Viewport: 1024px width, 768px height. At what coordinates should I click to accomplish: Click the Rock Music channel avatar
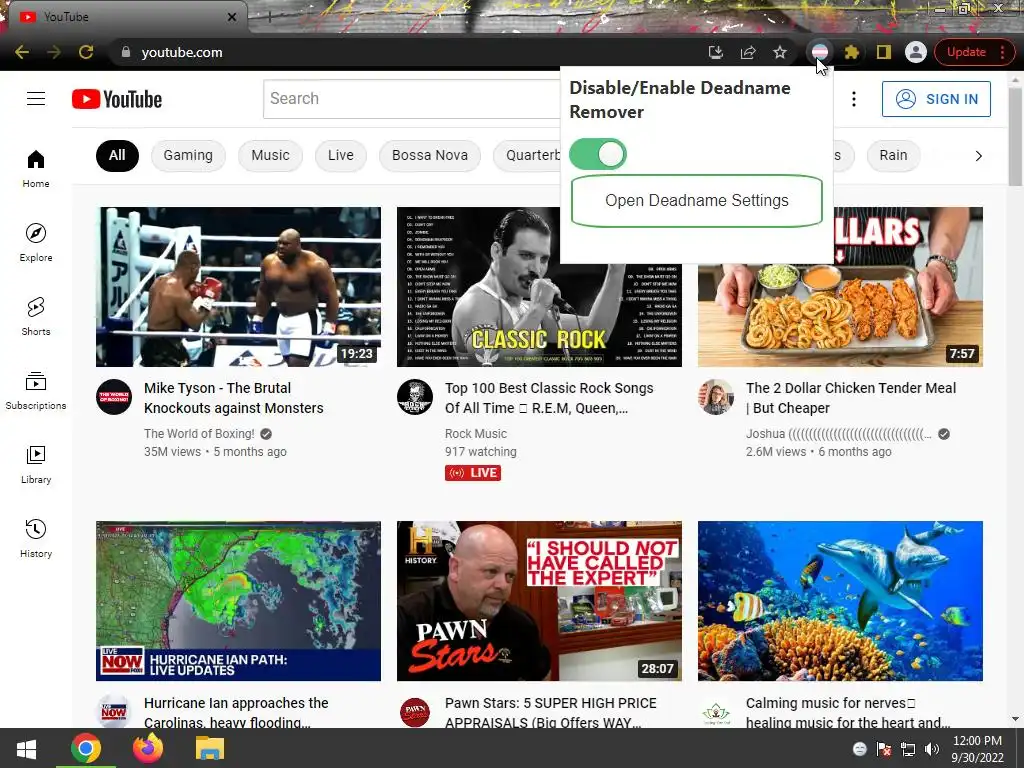point(415,397)
